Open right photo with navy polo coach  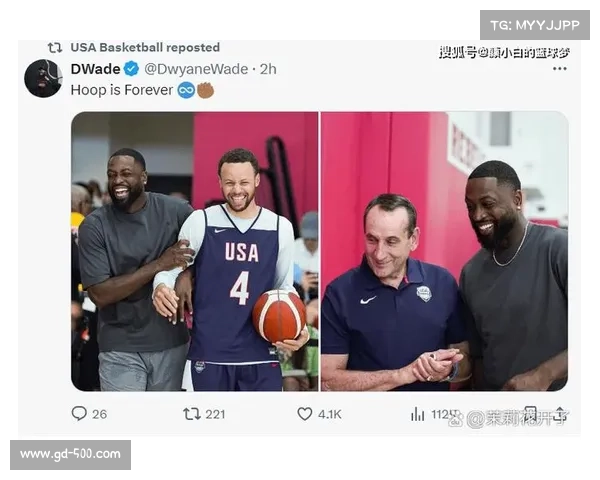click(x=444, y=251)
